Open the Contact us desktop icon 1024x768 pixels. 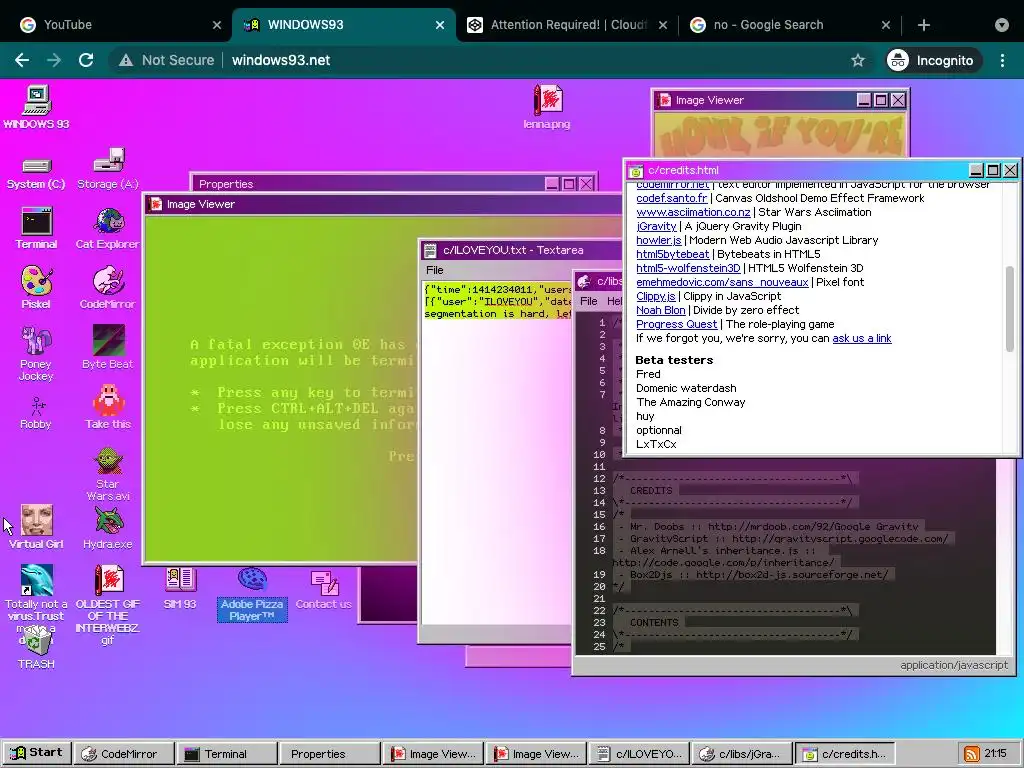point(324,590)
